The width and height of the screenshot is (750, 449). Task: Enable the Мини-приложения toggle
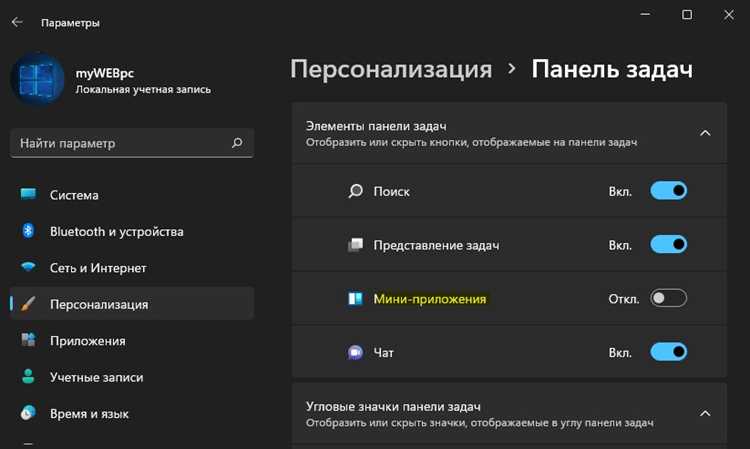668,298
